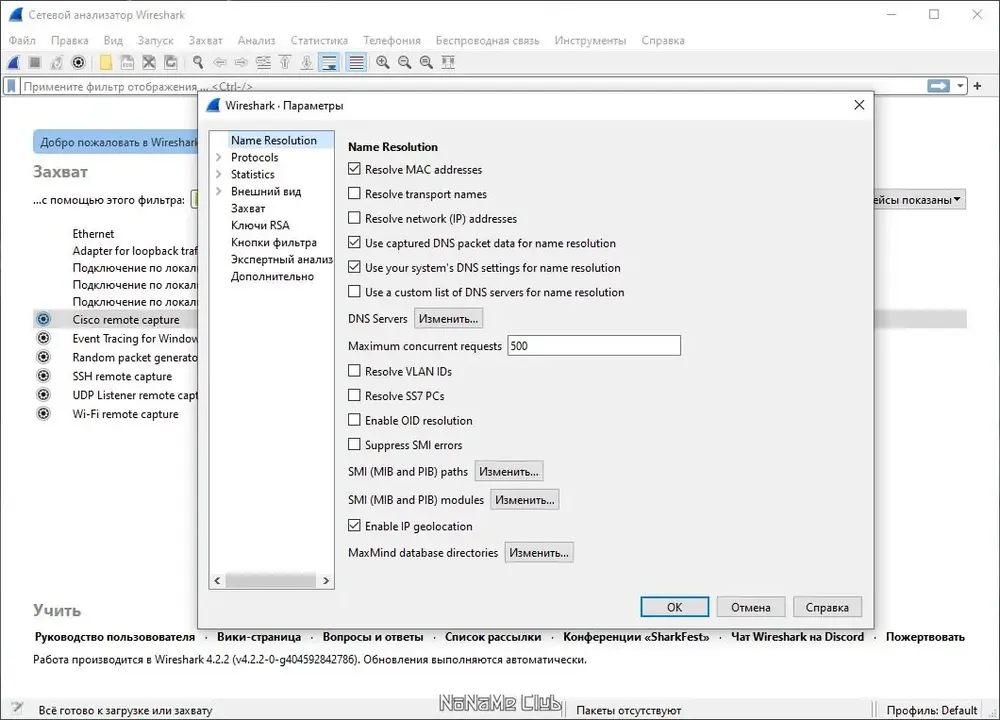1000x720 pixels.
Task: Go to previous packet arrow icon
Action: [x=220, y=62]
